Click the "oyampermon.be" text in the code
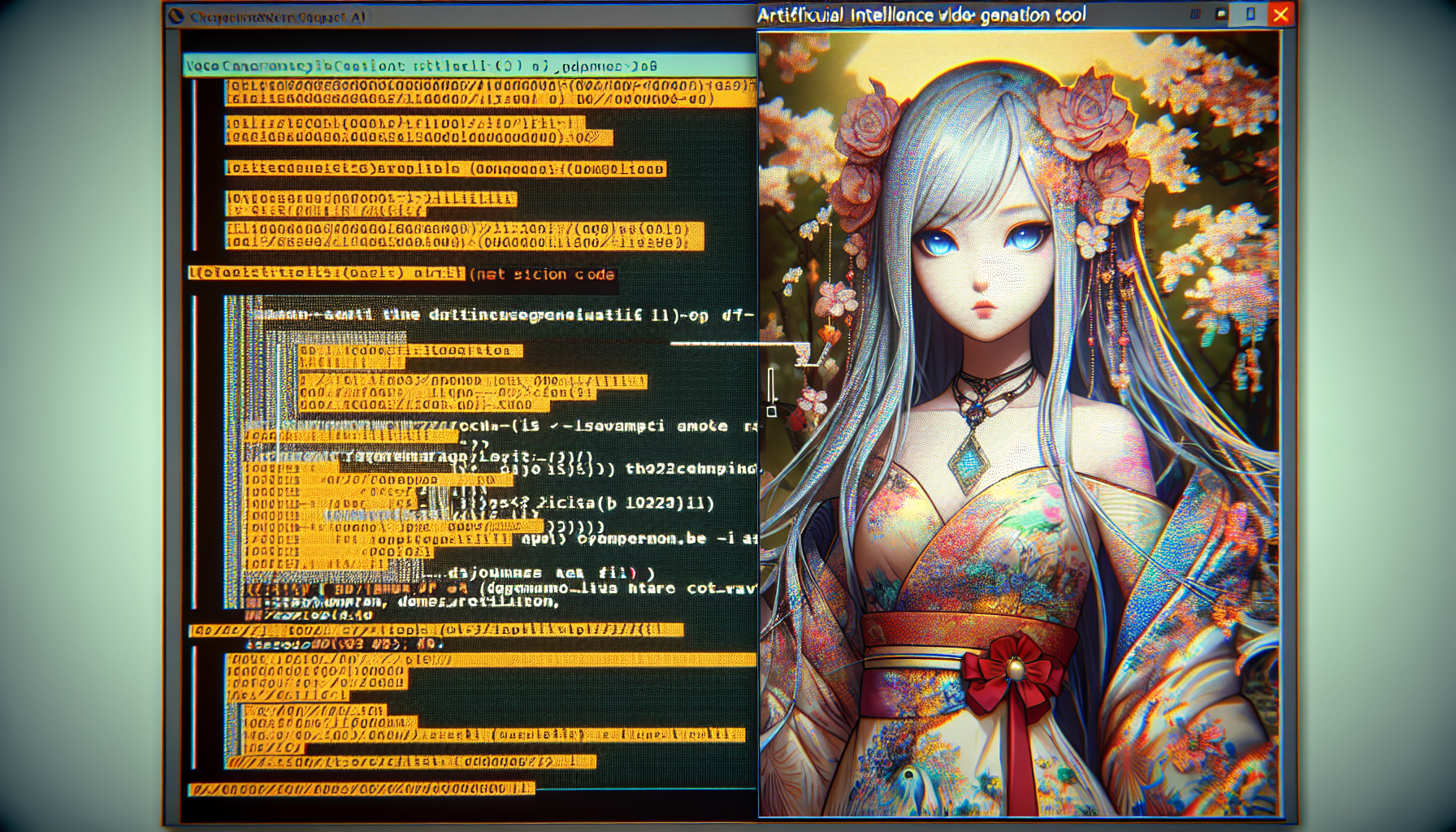 642,538
